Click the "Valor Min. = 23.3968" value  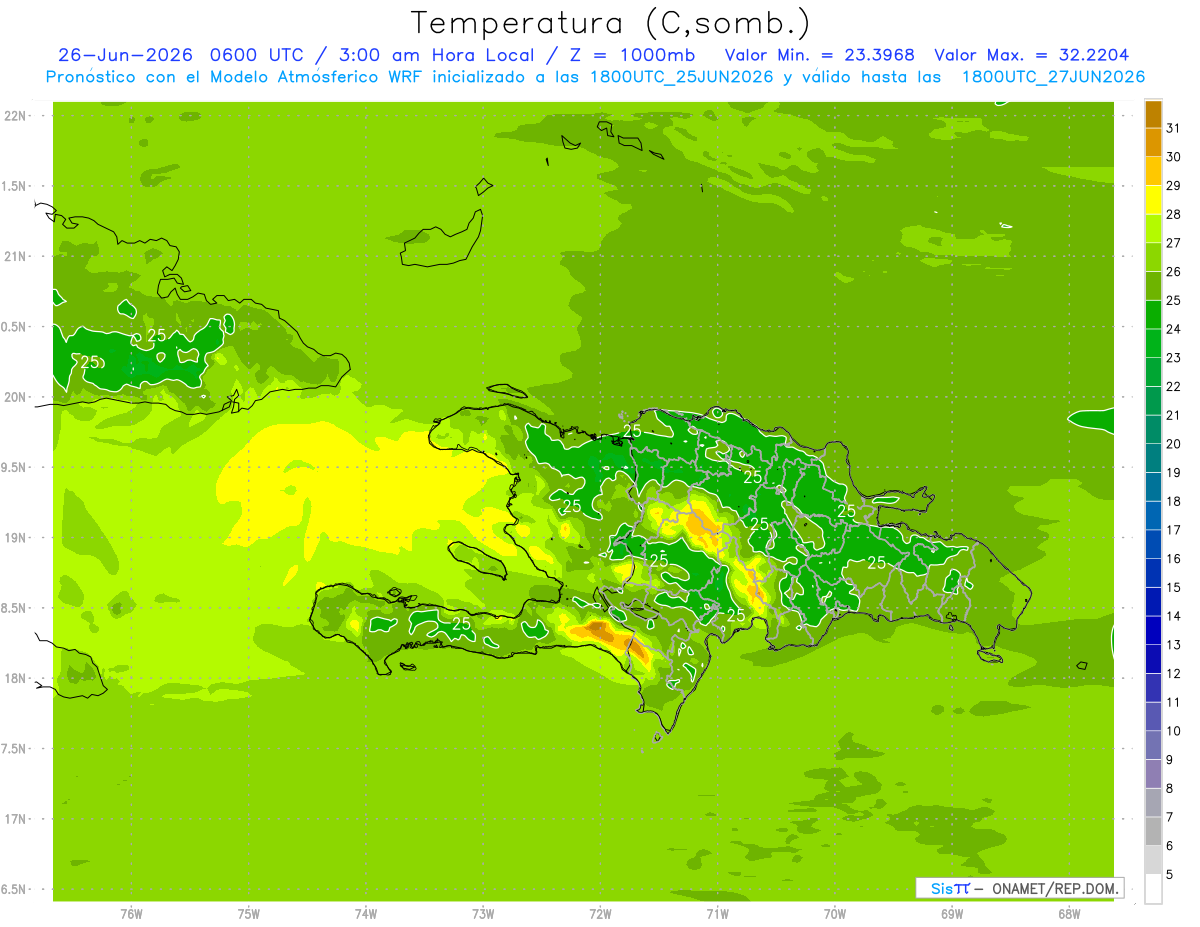(820, 55)
